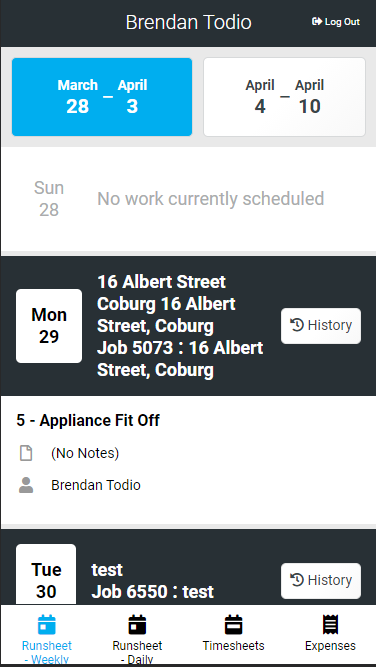
Task: Click the Log Out text link
Action: pos(342,22)
